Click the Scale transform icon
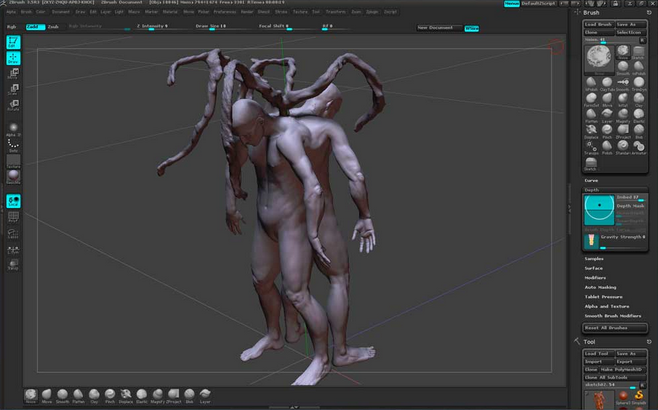 pos(14,89)
